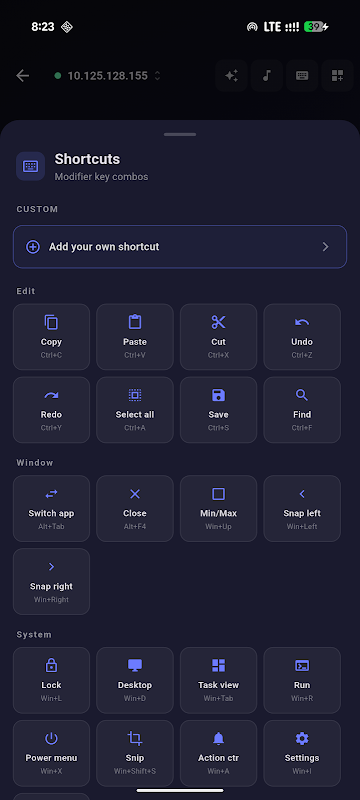
Task: Tap Add your own shortcut
Action: tap(180, 247)
